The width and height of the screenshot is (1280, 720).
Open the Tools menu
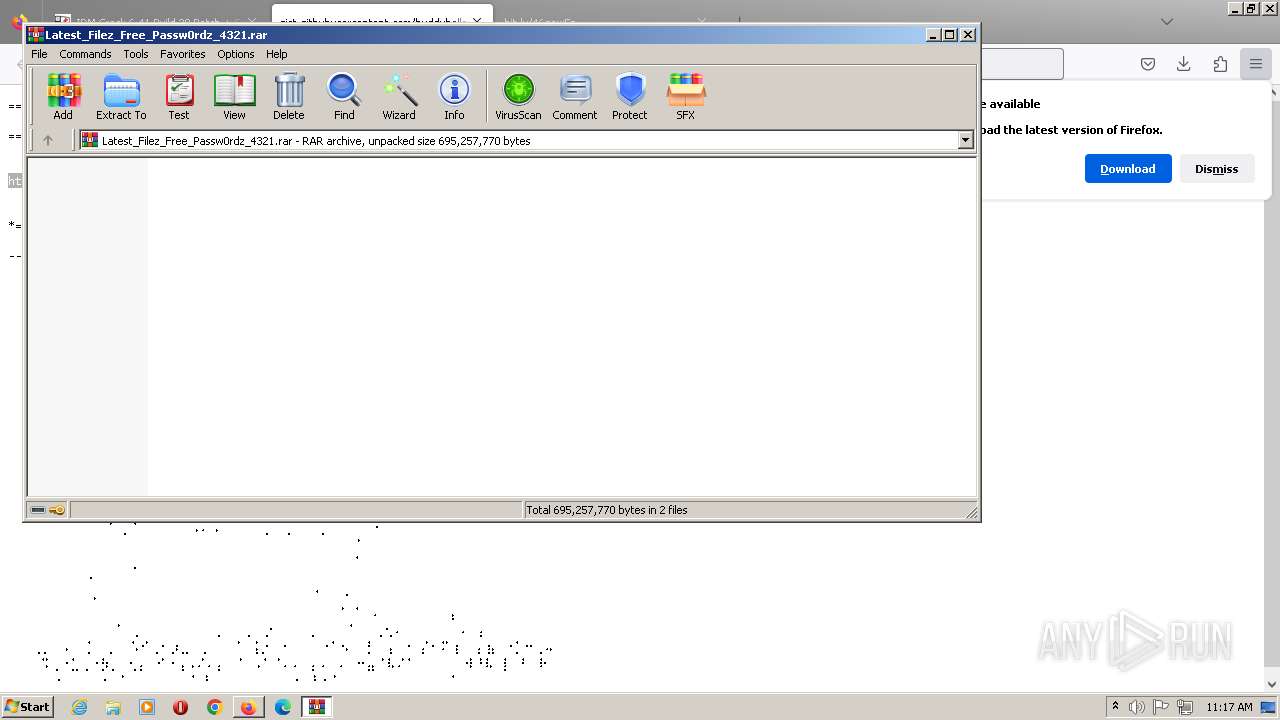pos(136,54)
